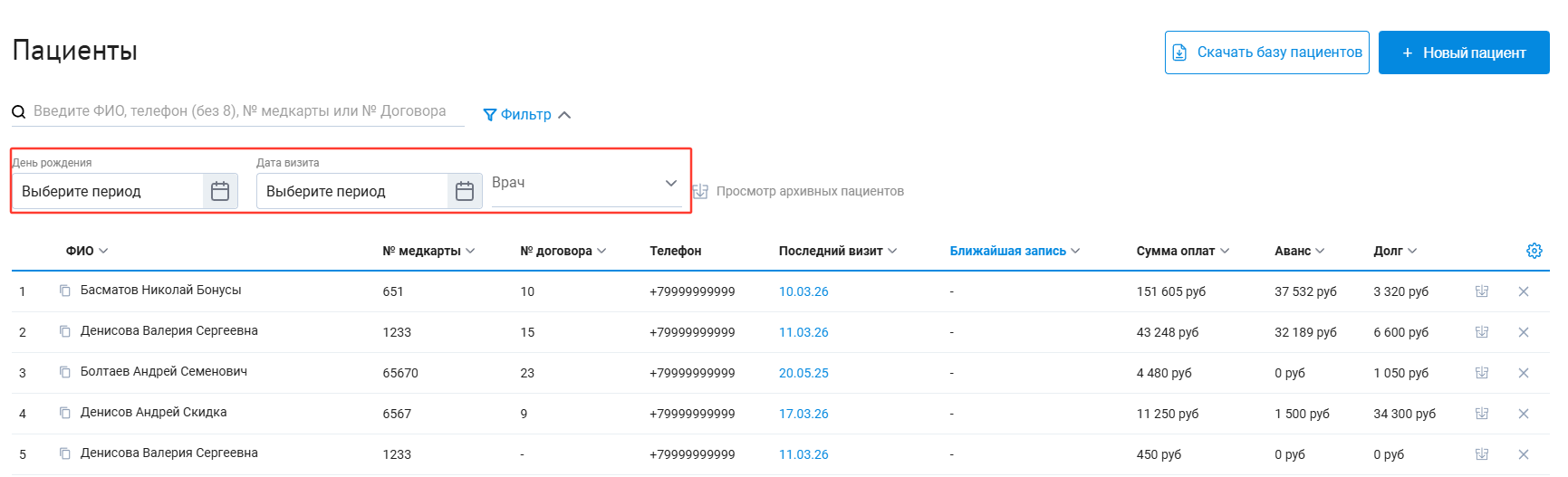Copy name icon in row 5 Денисова Валерия Сергеевна

[x=65, y=453]
